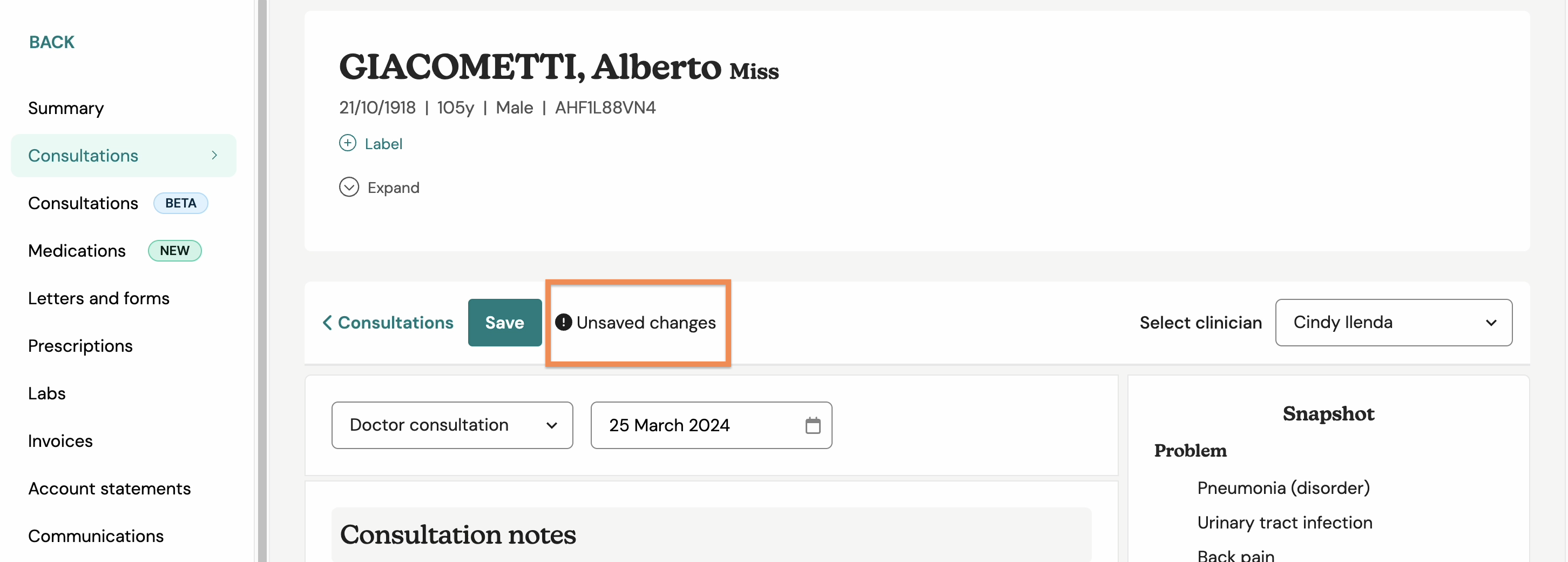This screenshot has height=562, width=1568.
Task: Save the consultation
Action: point(505,323)
